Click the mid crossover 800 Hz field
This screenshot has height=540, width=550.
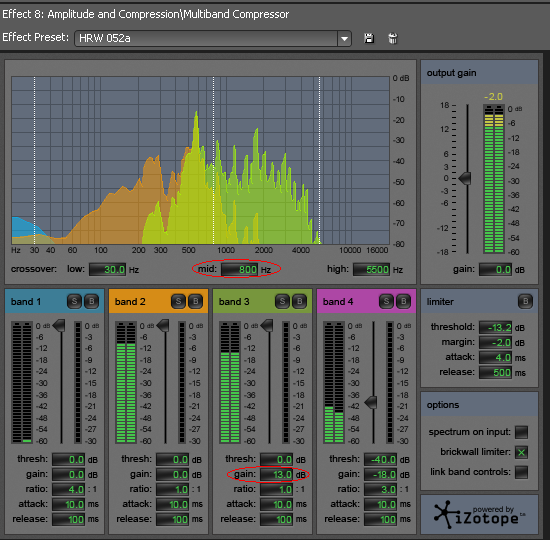pos(240,269)
